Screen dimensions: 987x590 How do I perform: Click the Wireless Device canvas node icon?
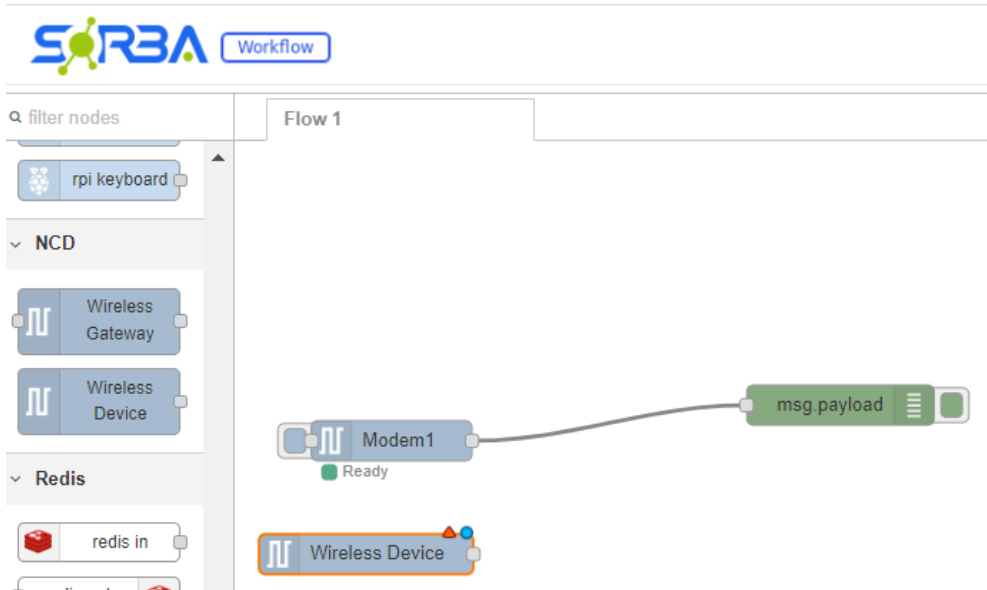(x=279, y=553)
